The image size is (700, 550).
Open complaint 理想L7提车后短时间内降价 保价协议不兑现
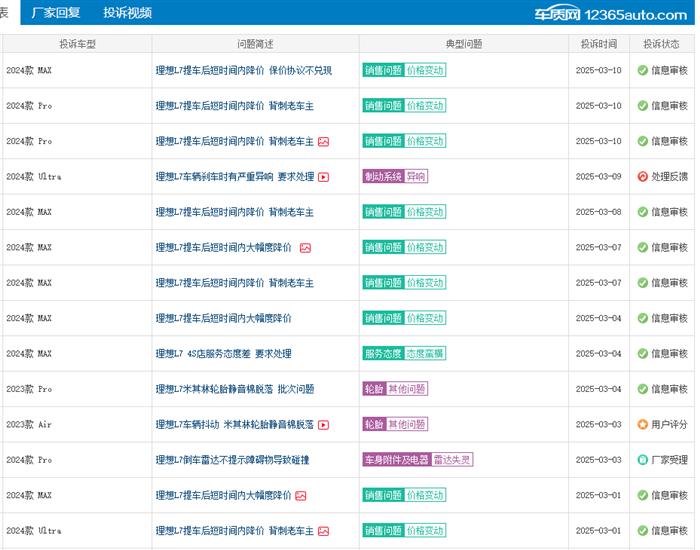(x=244, y=71)
